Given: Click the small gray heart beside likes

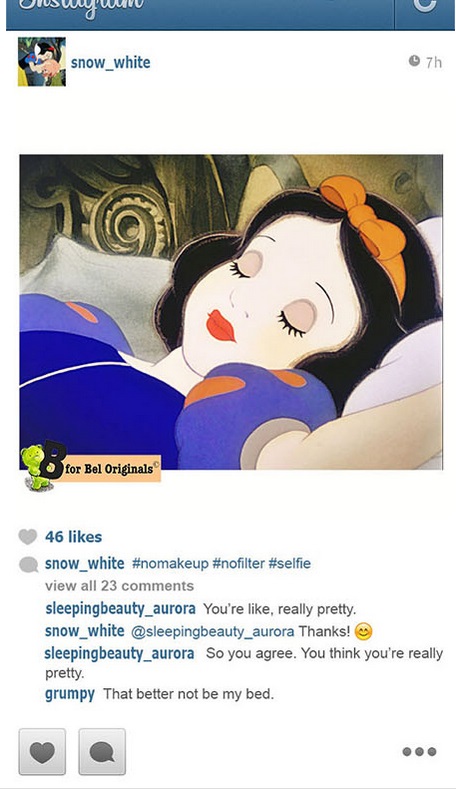Looking at the screenshot, I should [28, 537].
